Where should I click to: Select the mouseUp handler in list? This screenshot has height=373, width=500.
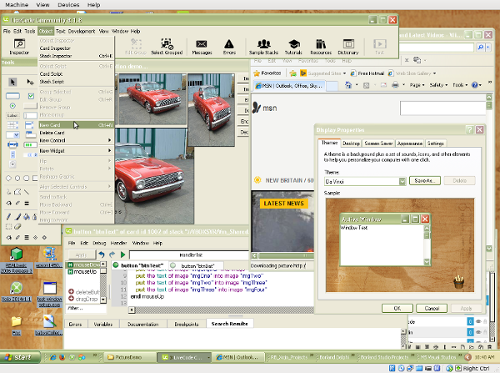[83, 272]
